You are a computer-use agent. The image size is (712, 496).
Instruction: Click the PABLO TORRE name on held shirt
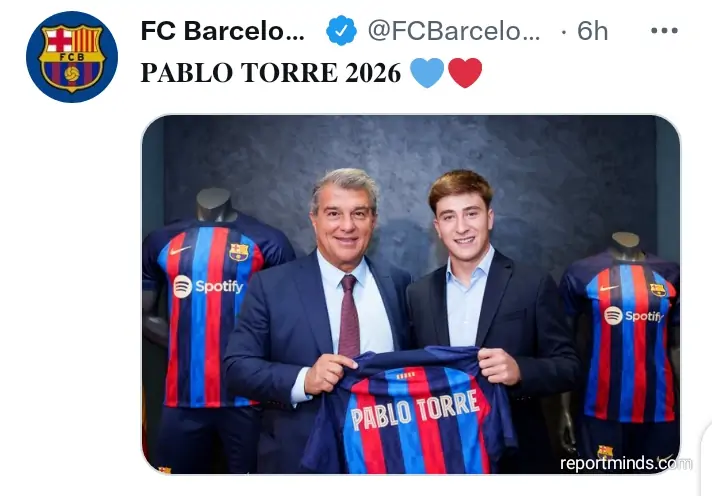tap(414, 408)
